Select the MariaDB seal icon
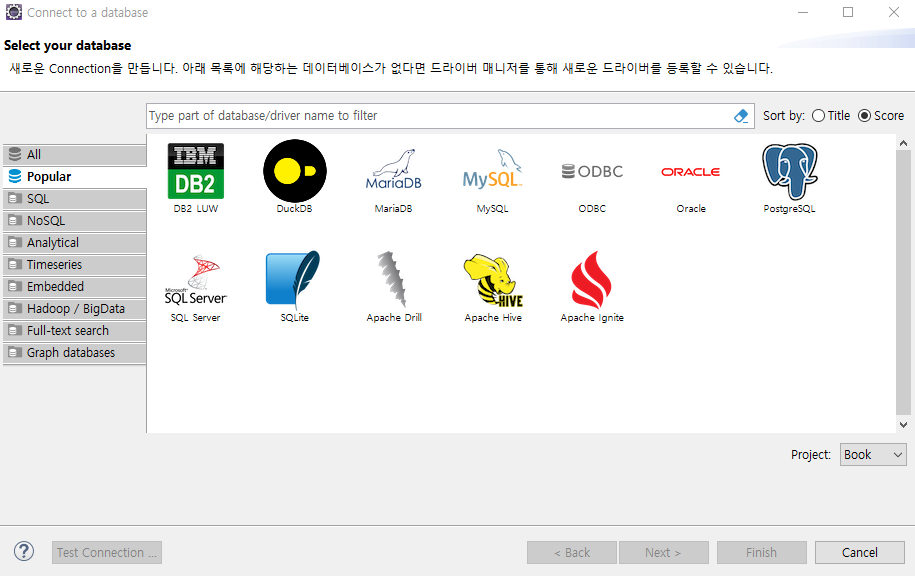915x576 pixels. pos(394,170)
